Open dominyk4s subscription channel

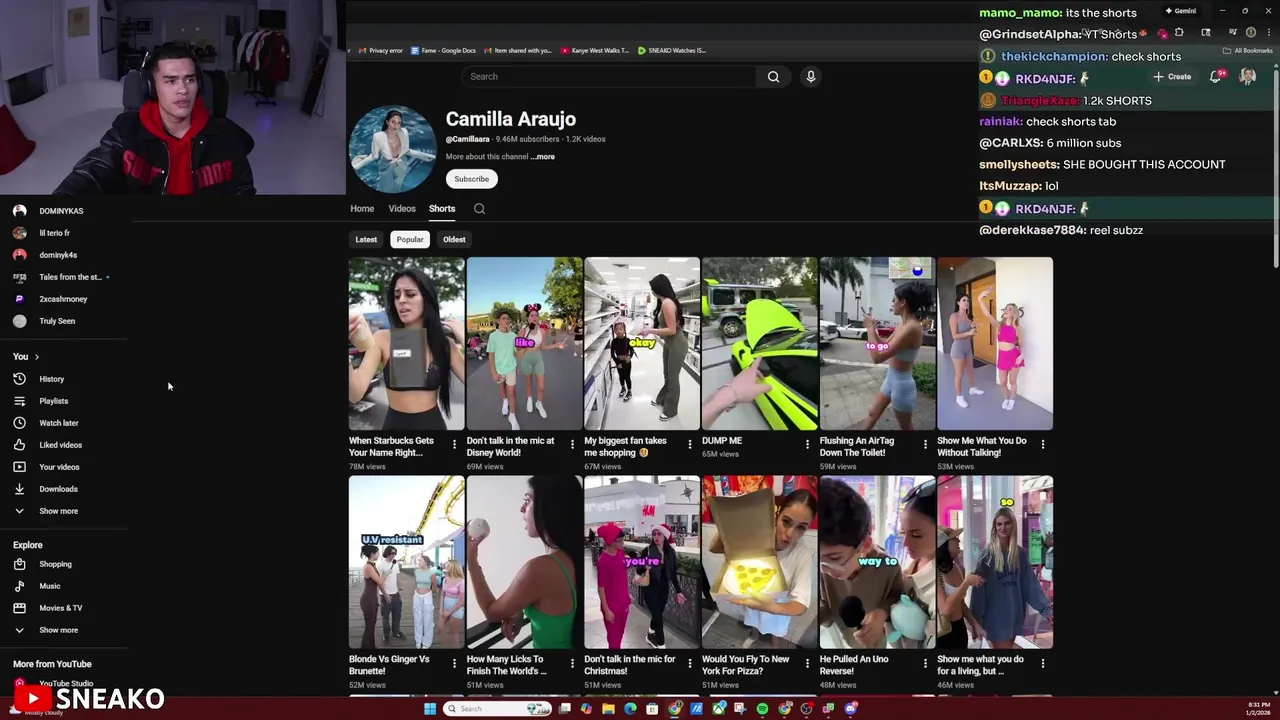(x=47, y=255)
